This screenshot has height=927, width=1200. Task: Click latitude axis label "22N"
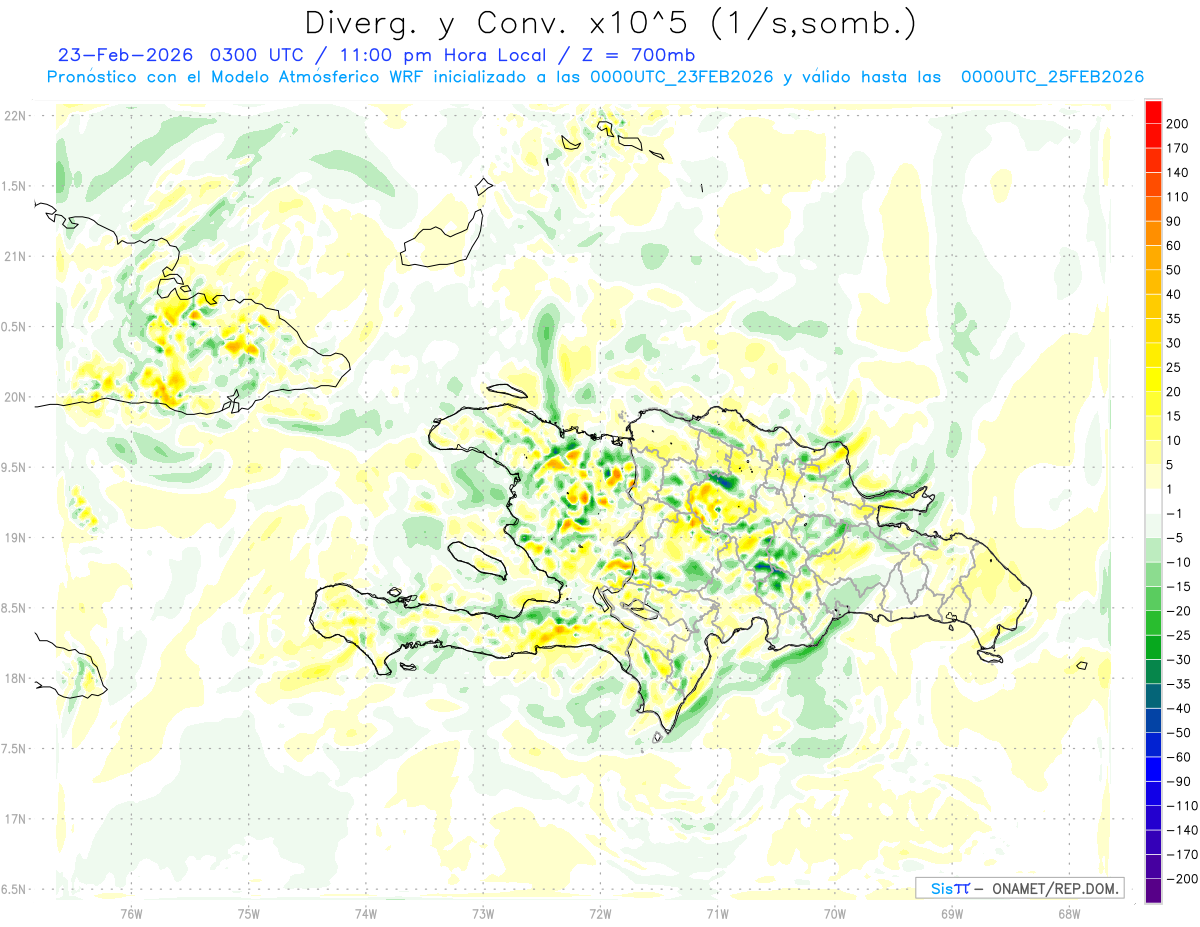pos(15,115)
